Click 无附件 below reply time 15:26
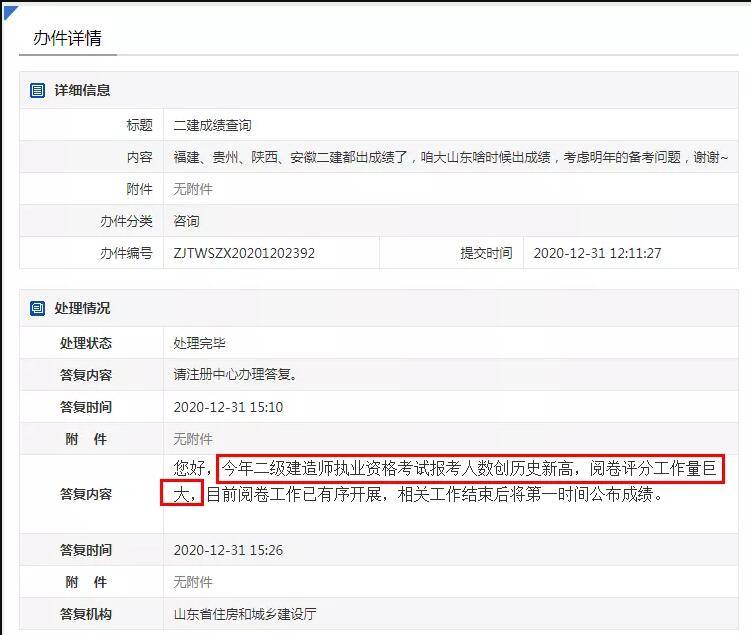 pyautogui.click(x=193, y=582)
